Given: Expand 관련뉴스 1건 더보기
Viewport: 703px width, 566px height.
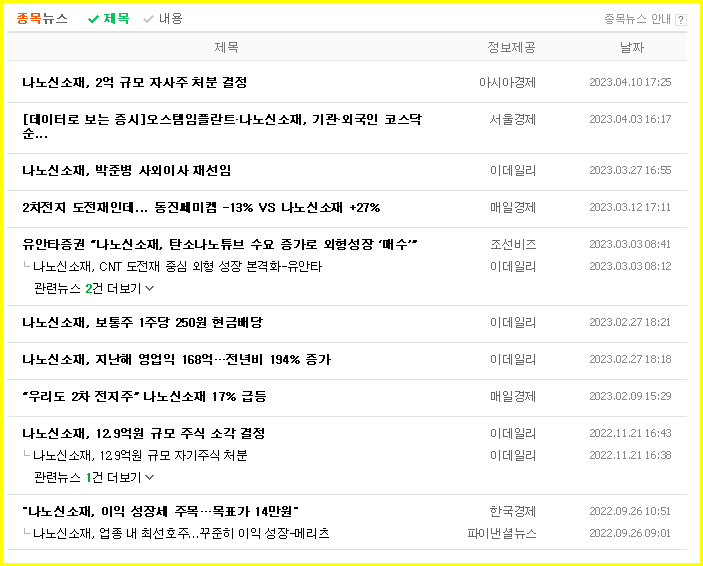Looking at the screenshot, I should click(x=94, y=478).
